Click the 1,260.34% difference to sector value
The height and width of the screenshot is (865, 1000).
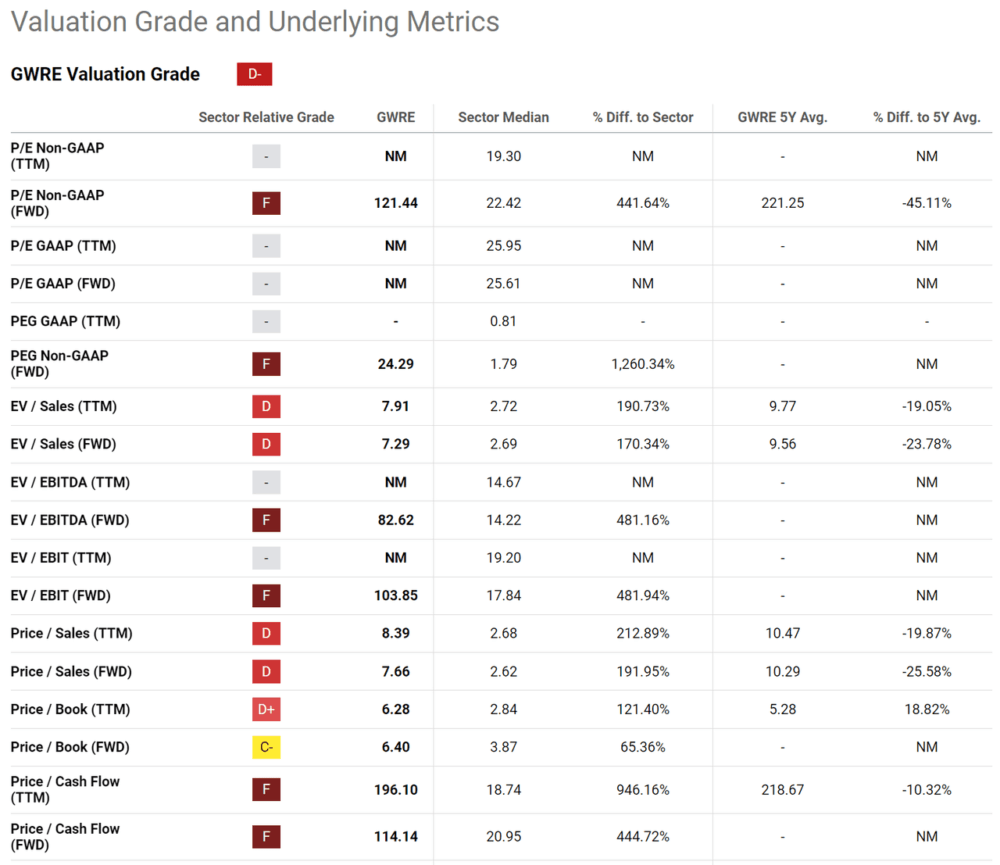[643, 364]
